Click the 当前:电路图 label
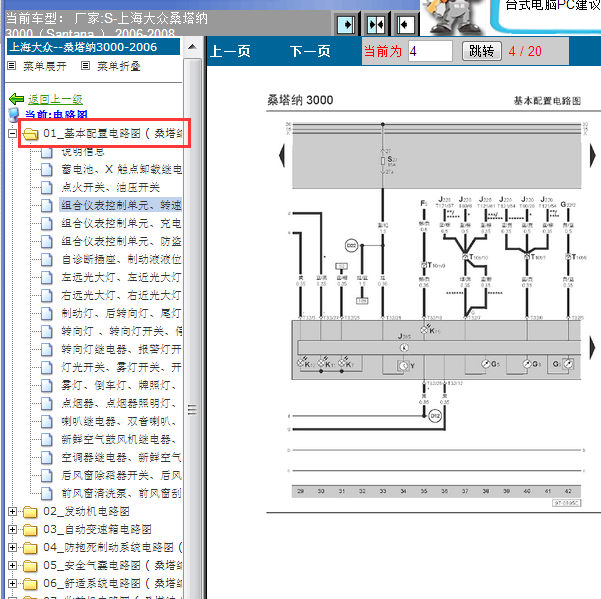 pyautogui.click(x=56, y=114)
